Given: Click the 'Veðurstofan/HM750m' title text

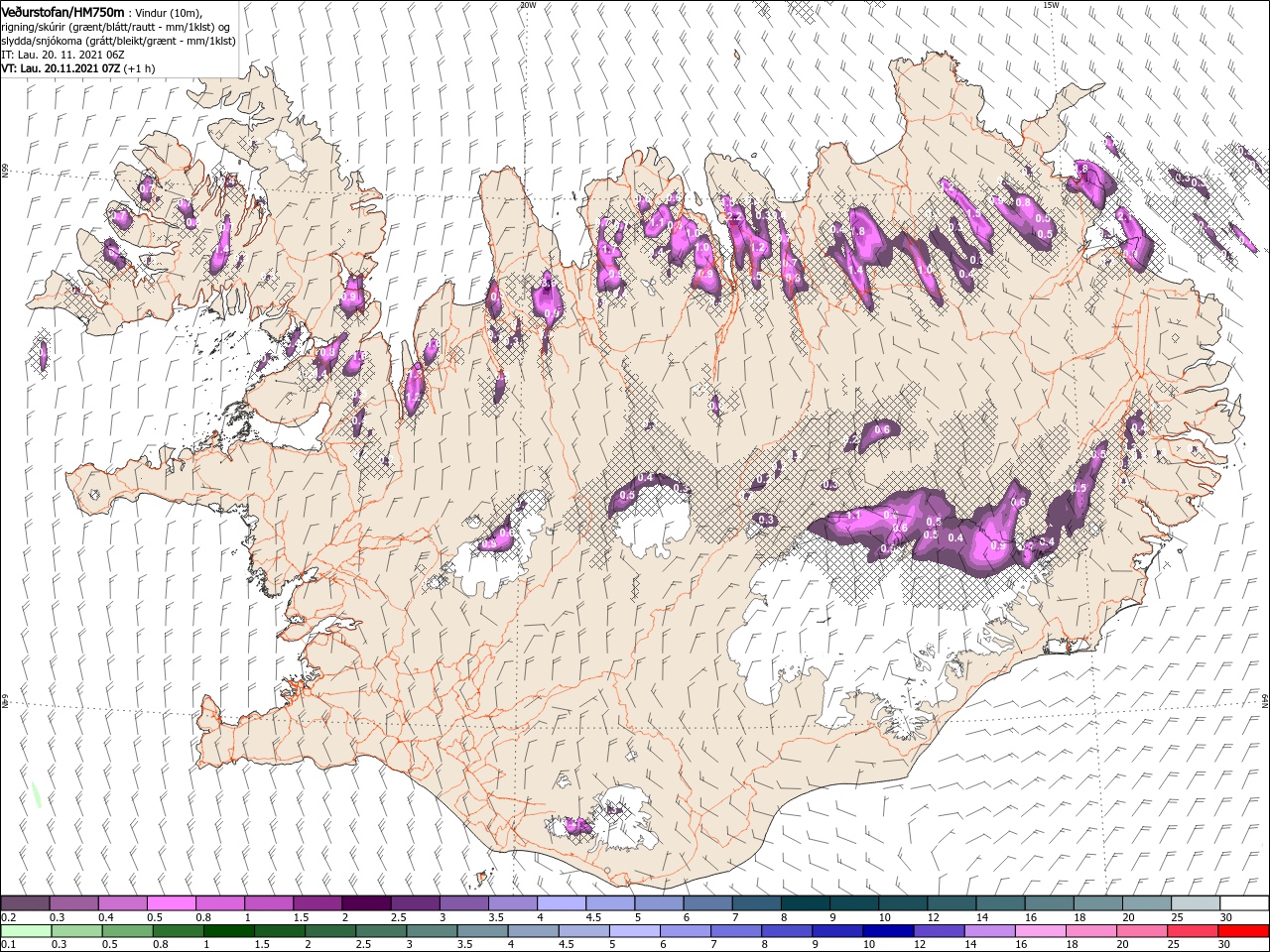Looking at the screenshot, I should click(63, 12).
